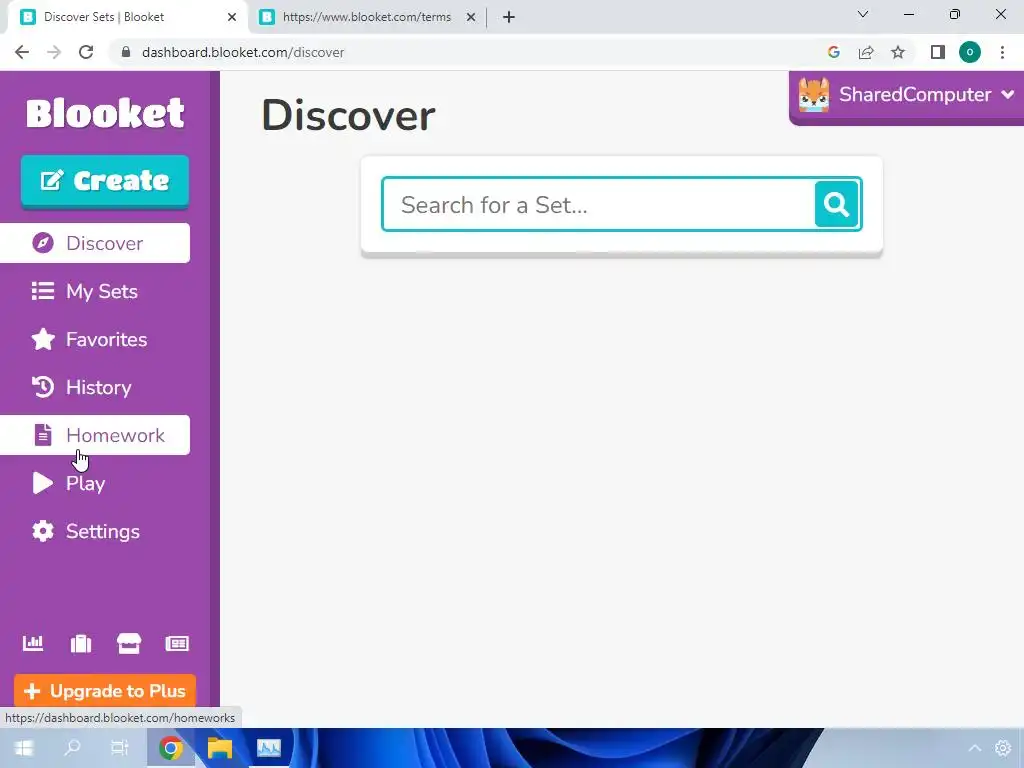Open the Discover sidebar item
The width and height of the screenshot is (1024, 768).
[x=95, y=243]
